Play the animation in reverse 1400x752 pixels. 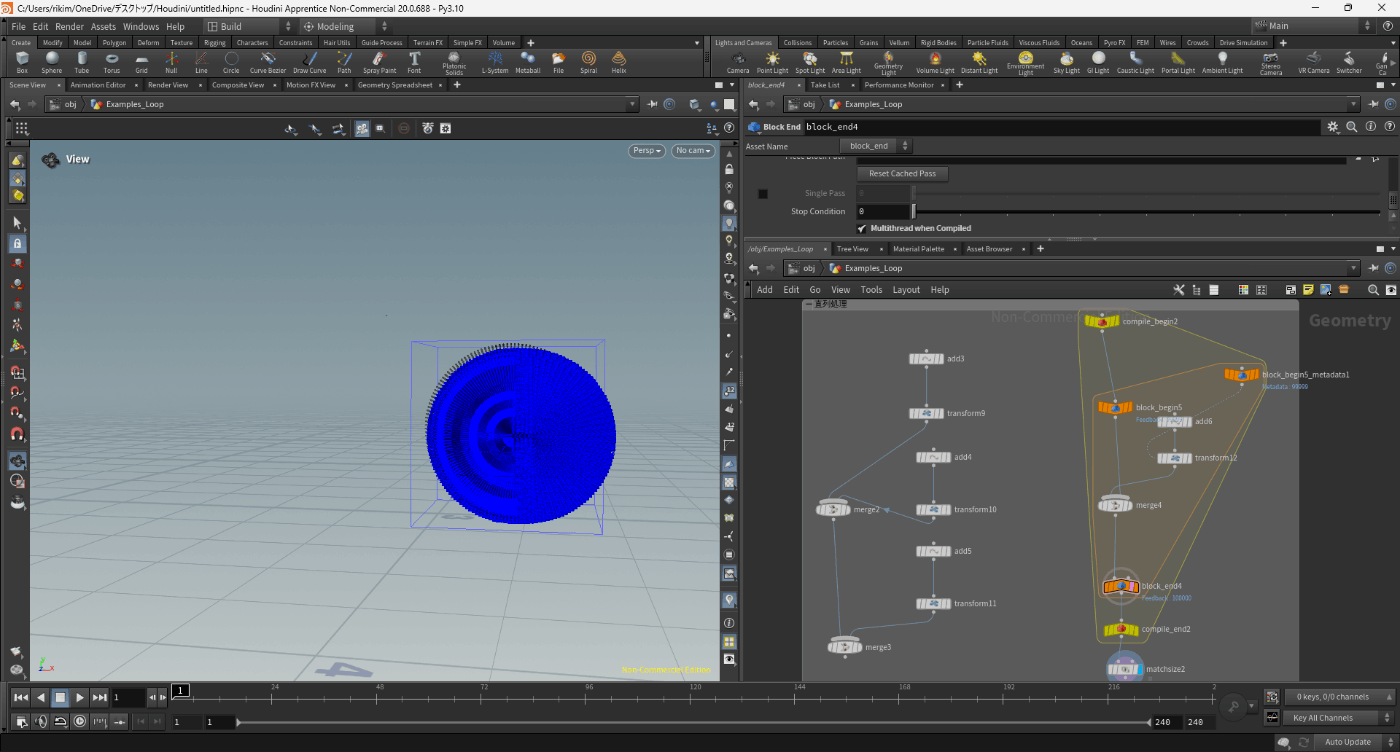[x=40, y=697]
